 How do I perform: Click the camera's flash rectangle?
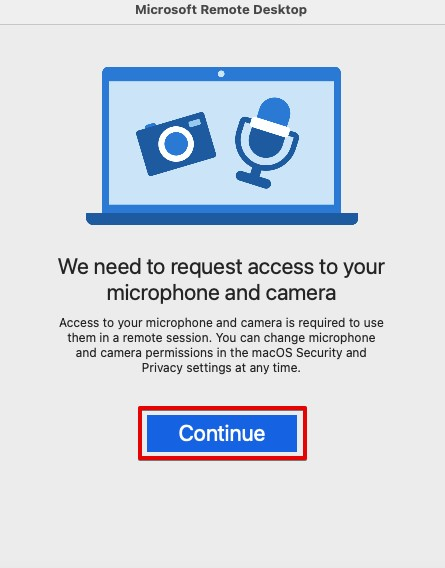coord(195,123)
